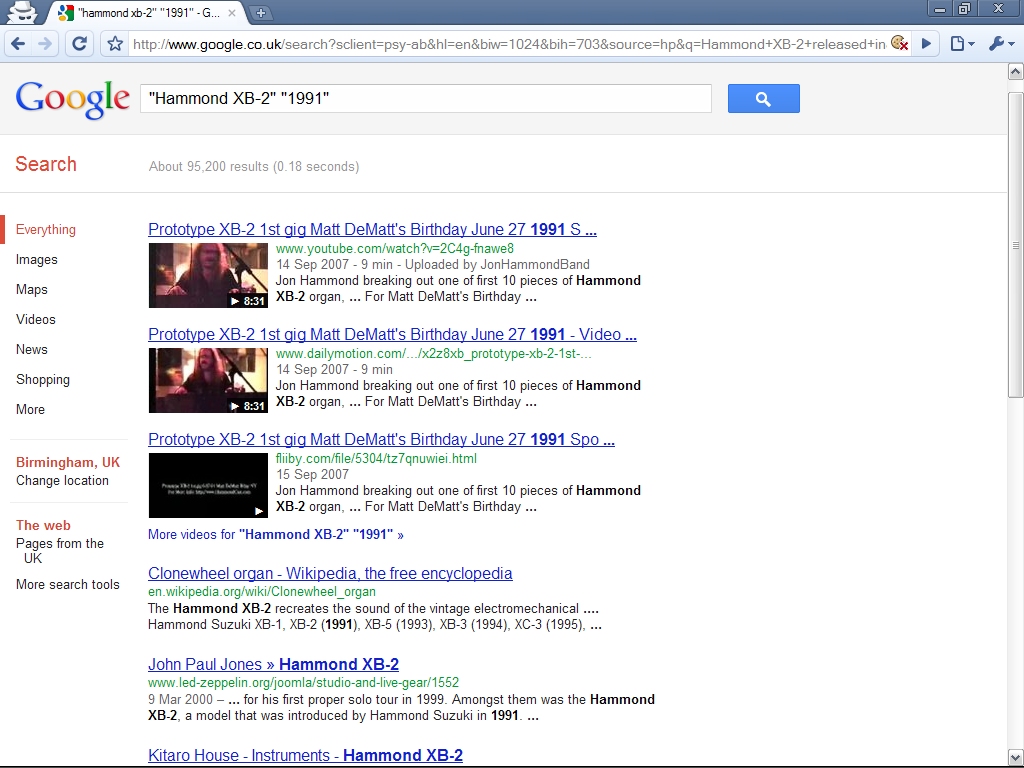The height and width of the screenshot is (768, 1024).
Task: Open the YouTube Prototype XB-2 result title
Action: point(372,229)
